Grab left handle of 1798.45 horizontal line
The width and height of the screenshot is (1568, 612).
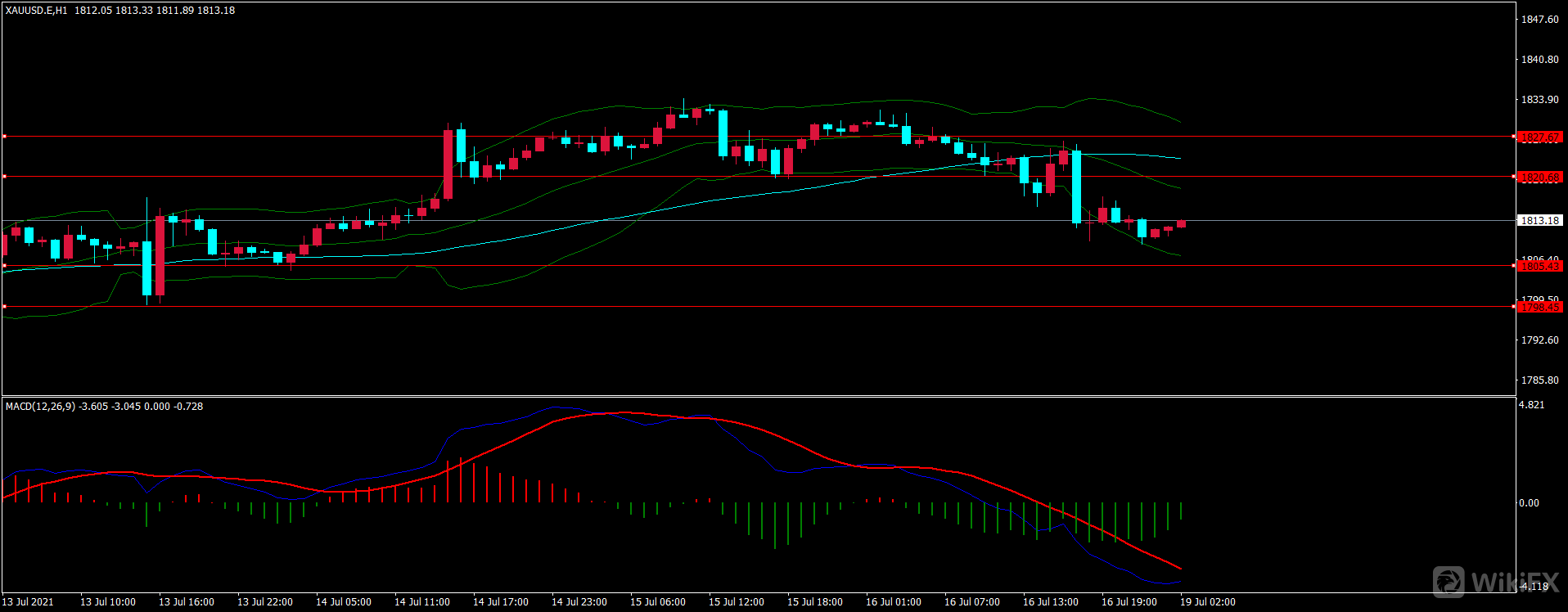[4, 307]
